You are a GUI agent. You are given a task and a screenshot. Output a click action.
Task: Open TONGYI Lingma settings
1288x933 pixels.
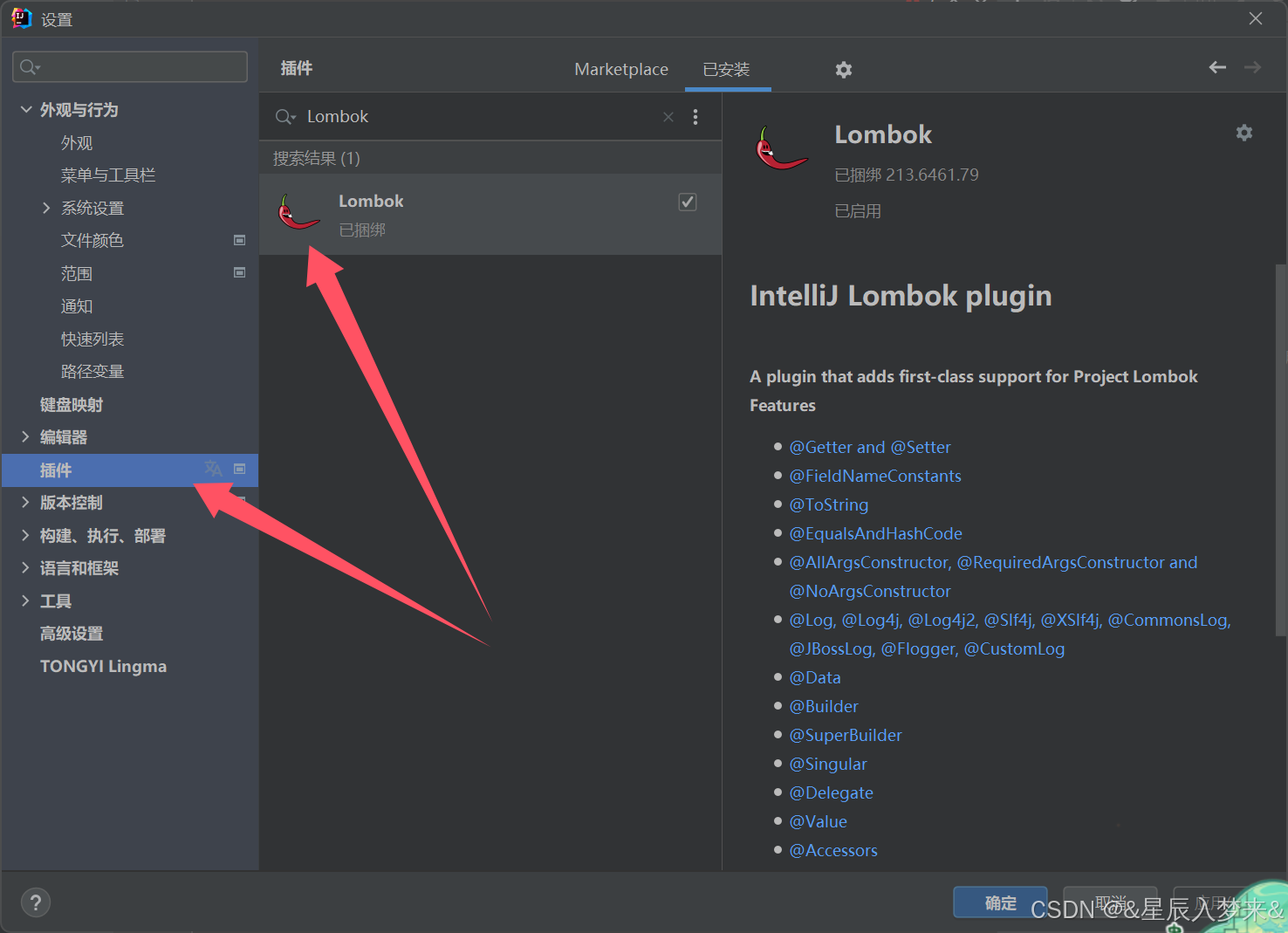pos(103,666)
